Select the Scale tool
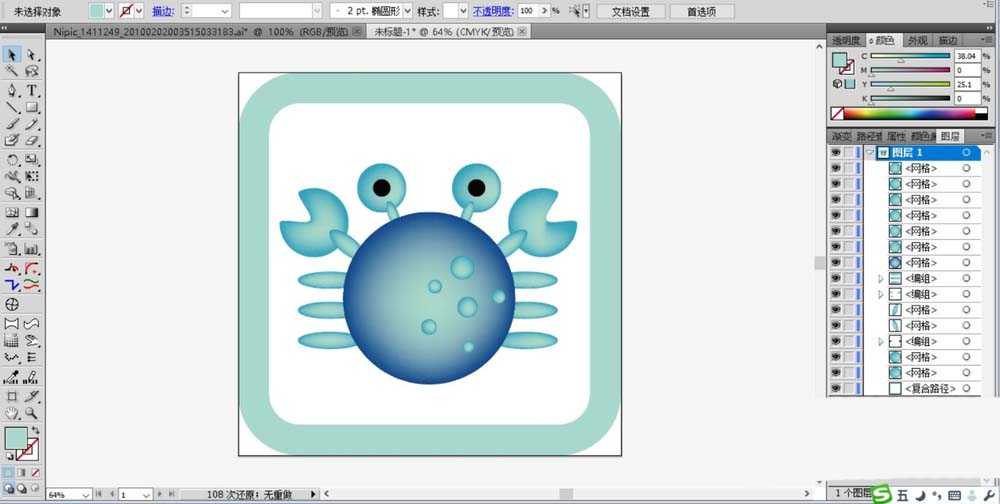This screenshot has width=1000, height=504. [x=32, y=160]
